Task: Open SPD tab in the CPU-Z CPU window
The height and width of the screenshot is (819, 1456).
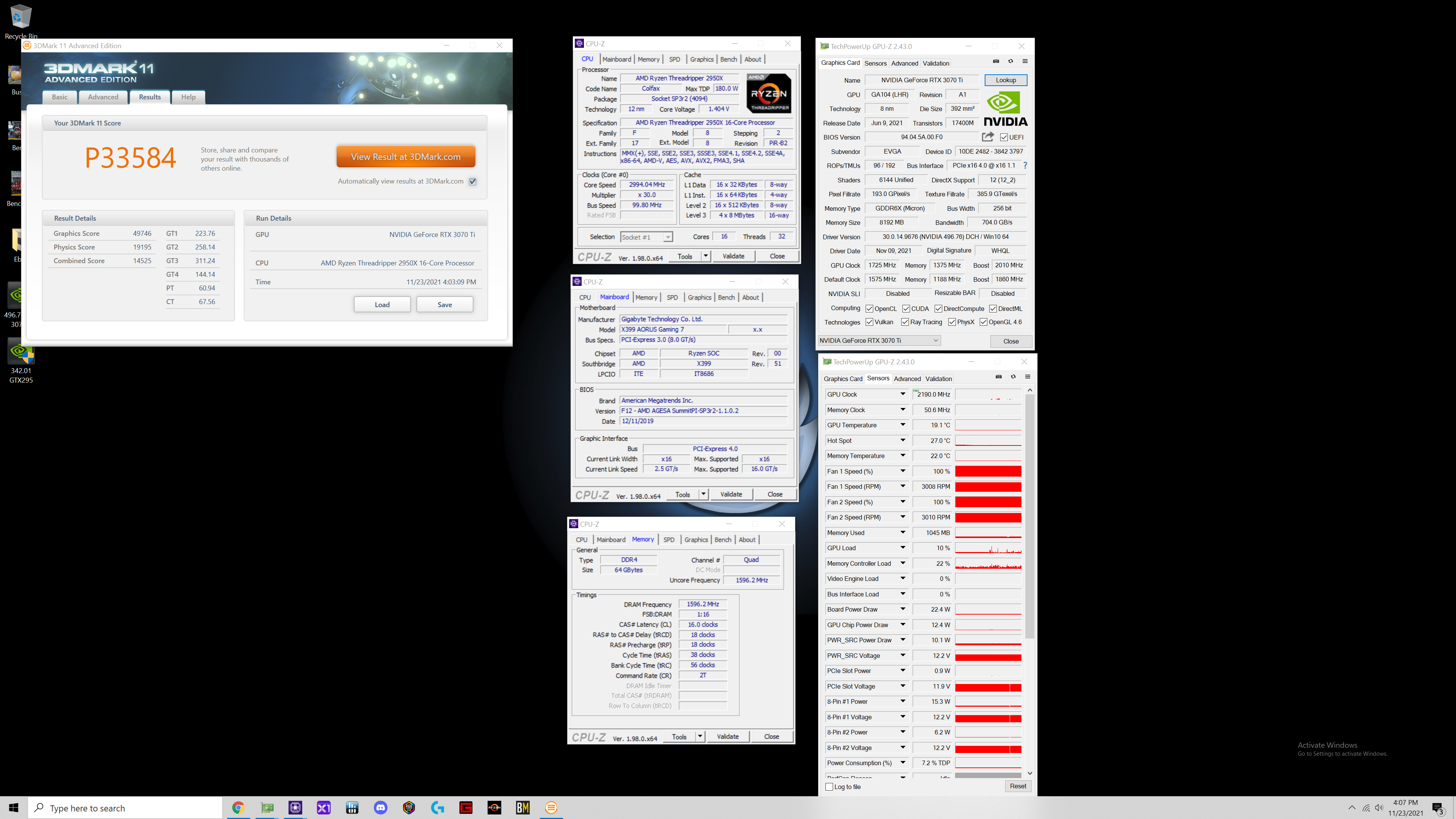Action: point(674,60)
